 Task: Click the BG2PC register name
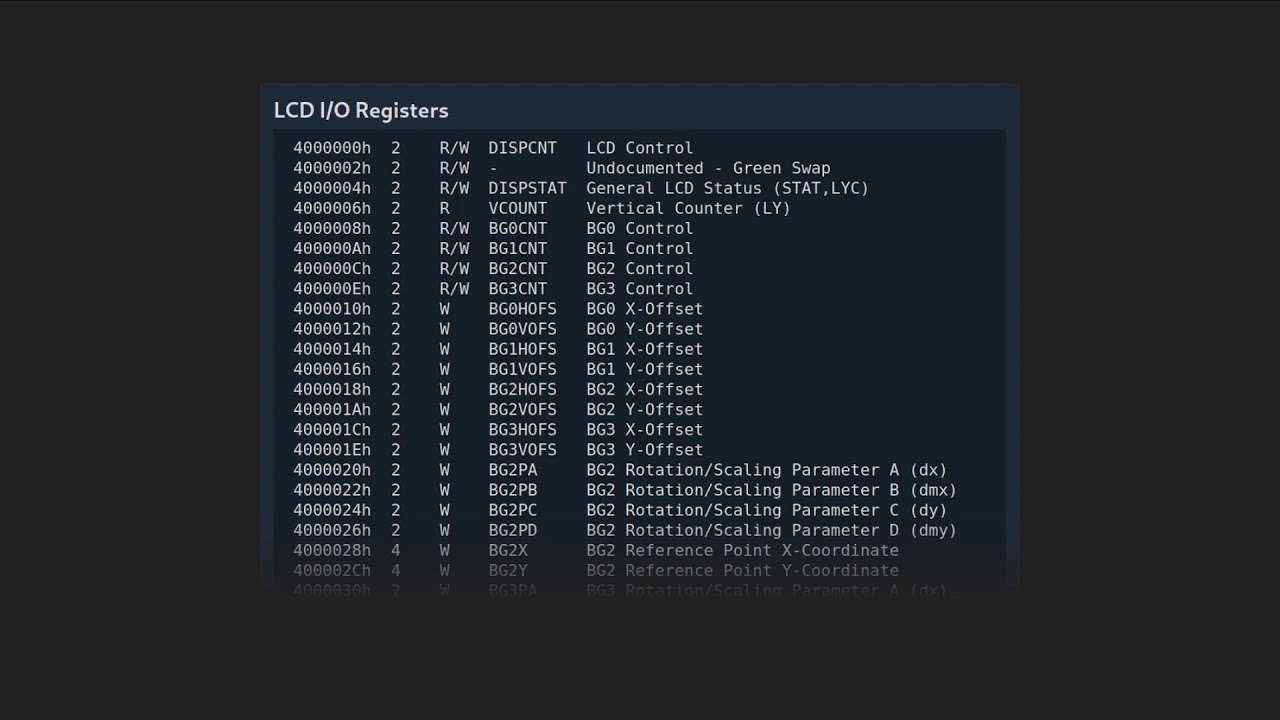coord(512,510)
